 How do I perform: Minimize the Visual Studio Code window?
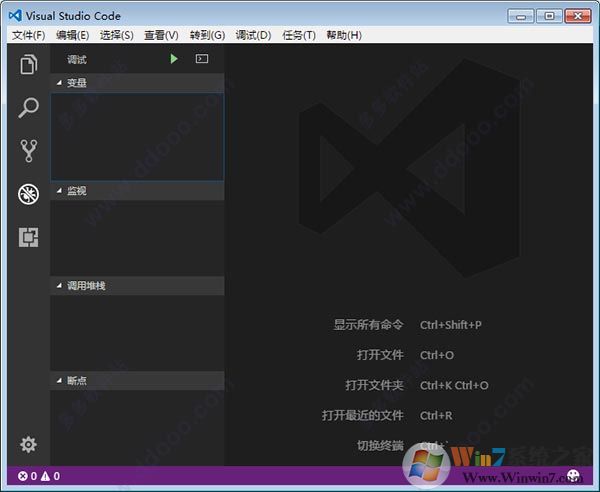(520, 16)
